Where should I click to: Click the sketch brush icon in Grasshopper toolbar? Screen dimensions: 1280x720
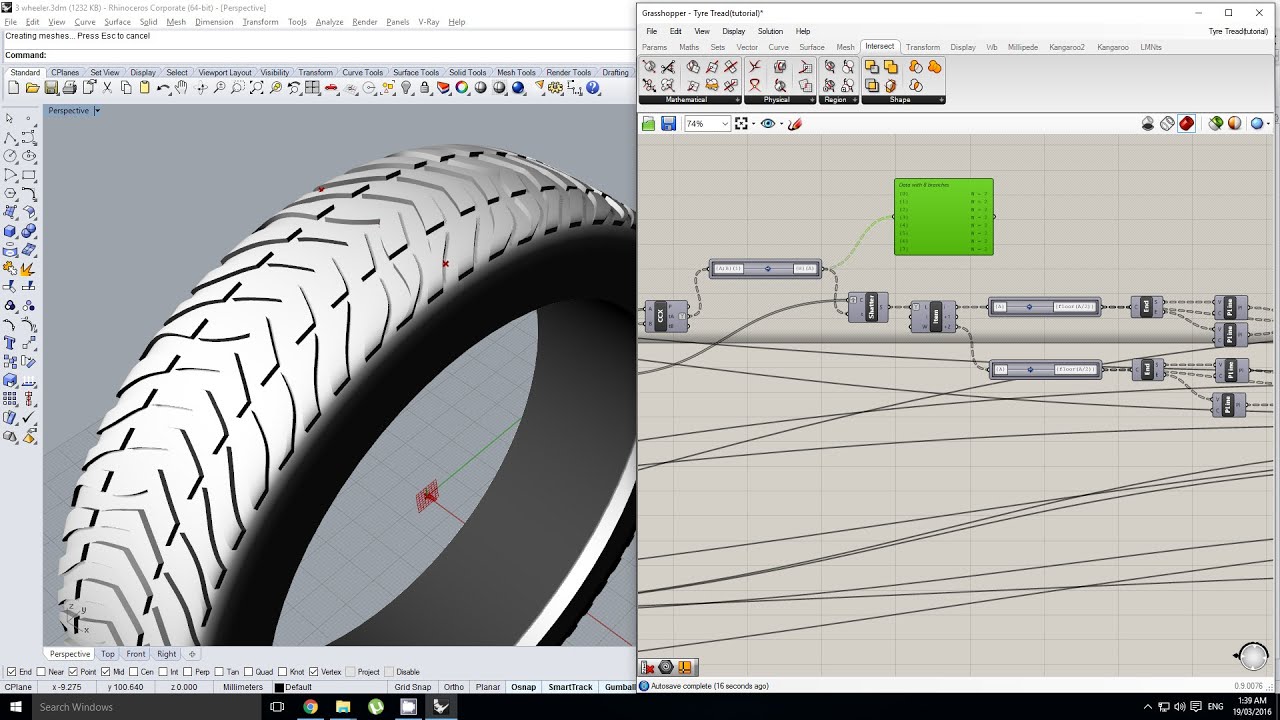tap(795, 124)
